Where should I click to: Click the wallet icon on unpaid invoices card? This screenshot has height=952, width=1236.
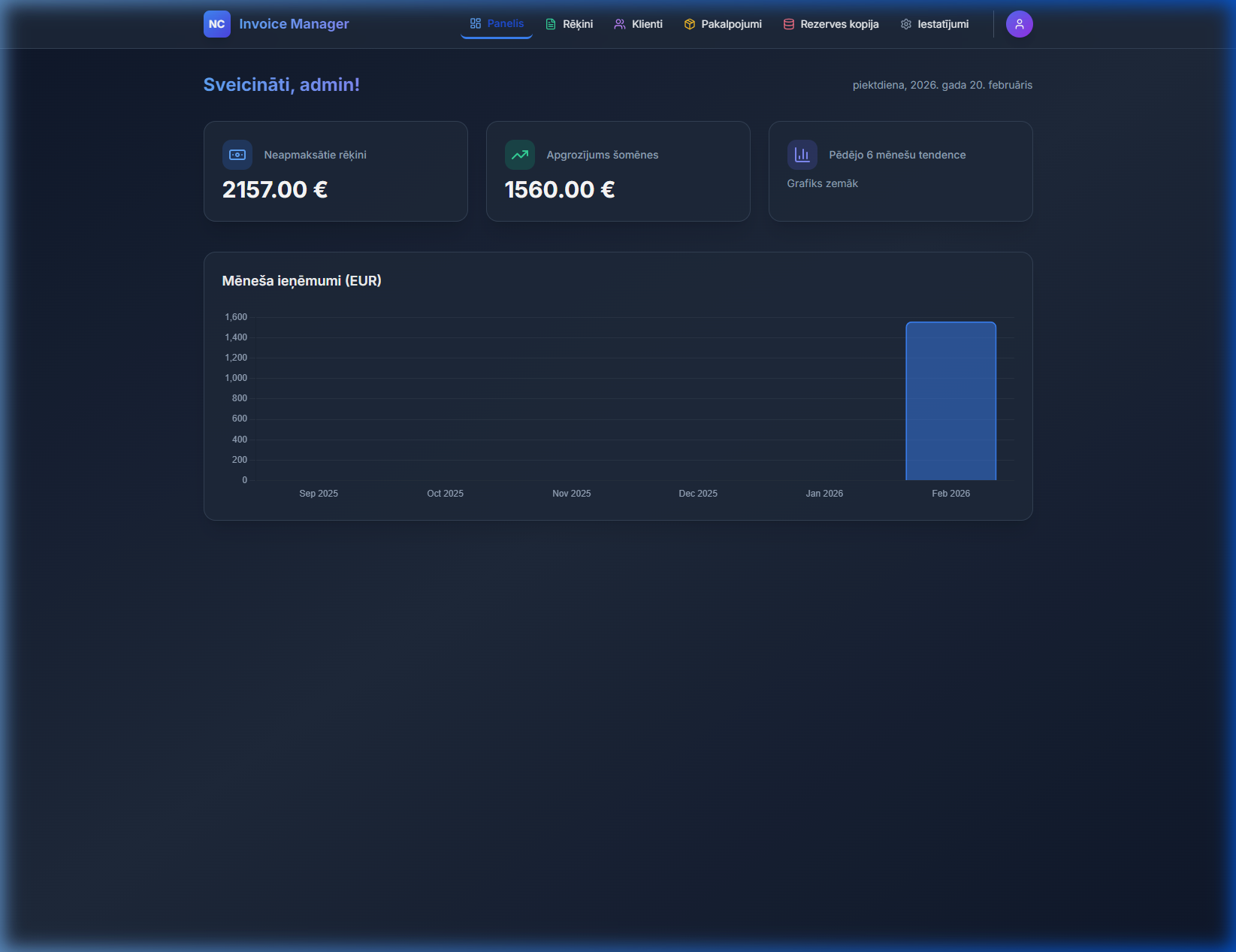(237, 154)
